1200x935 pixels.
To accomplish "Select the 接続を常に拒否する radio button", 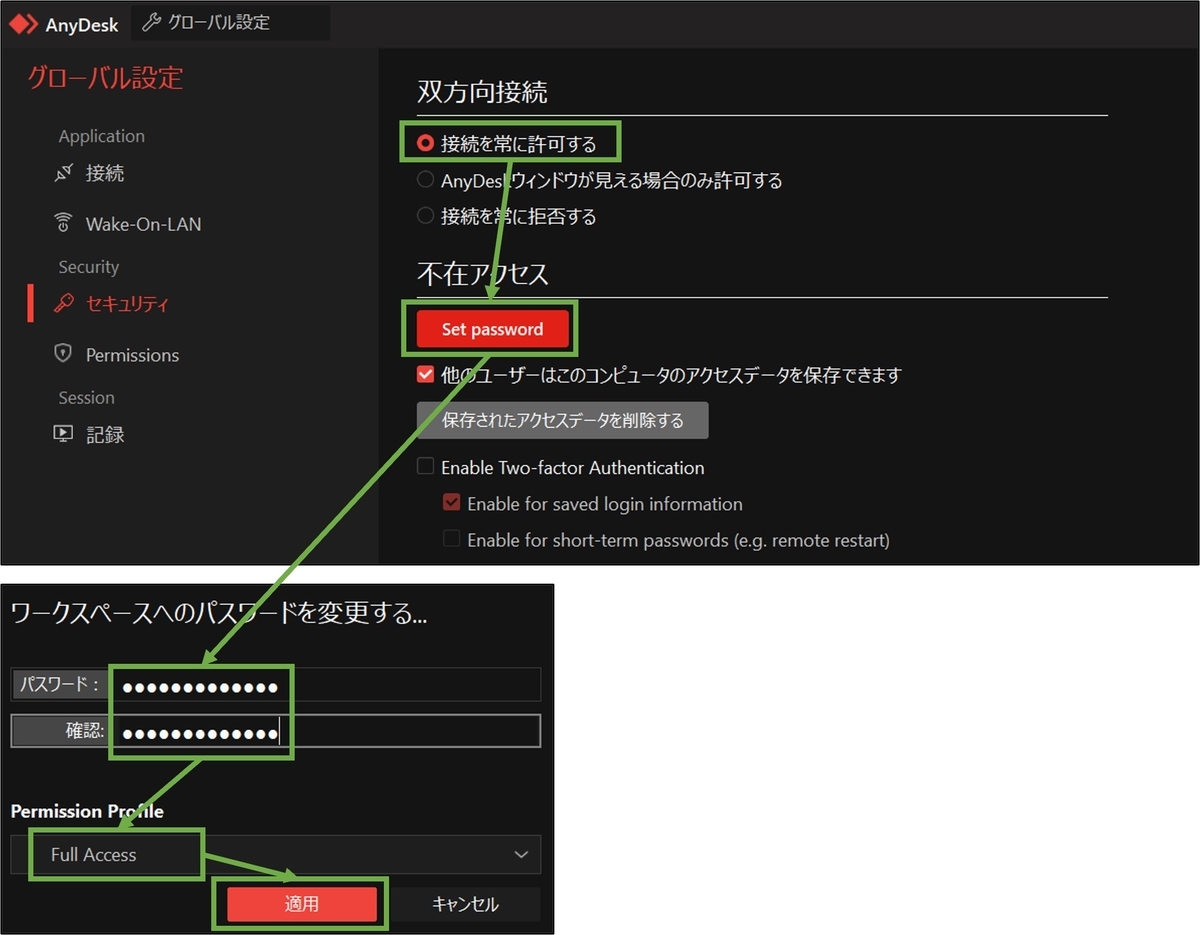I will click(x=425, y=216).
